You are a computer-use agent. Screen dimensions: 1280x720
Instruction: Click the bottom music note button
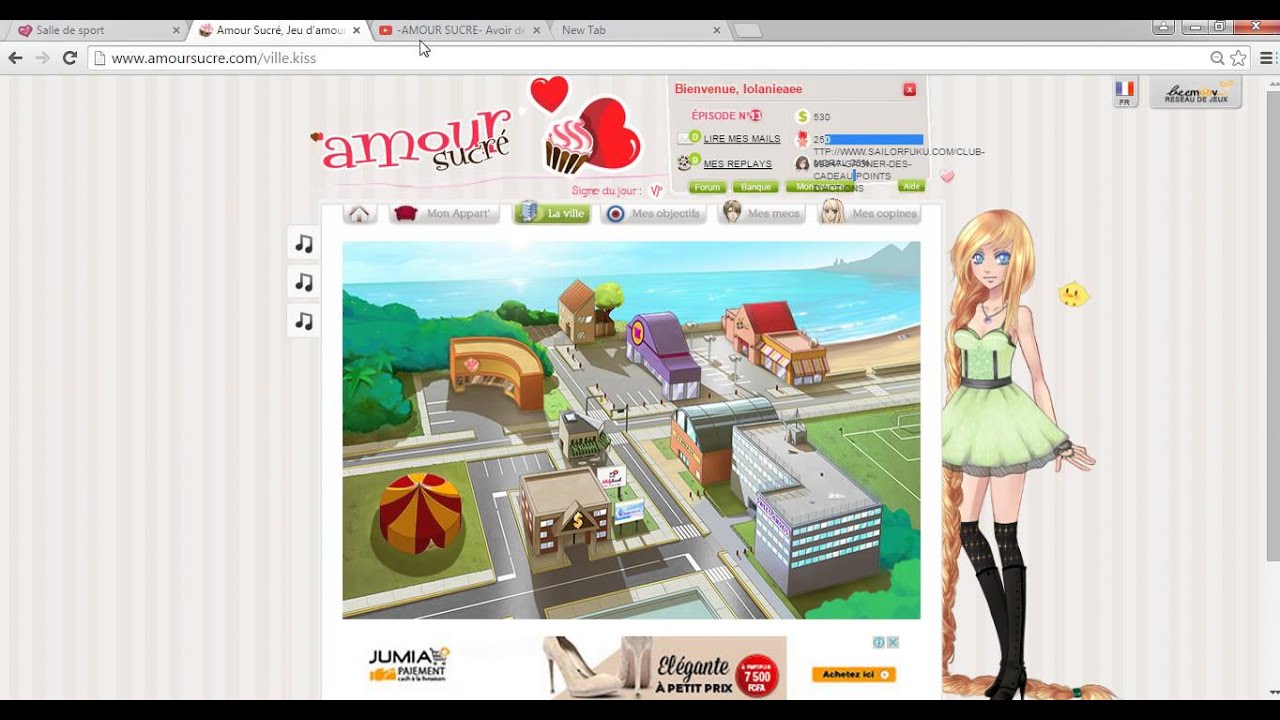click(304, 321)
